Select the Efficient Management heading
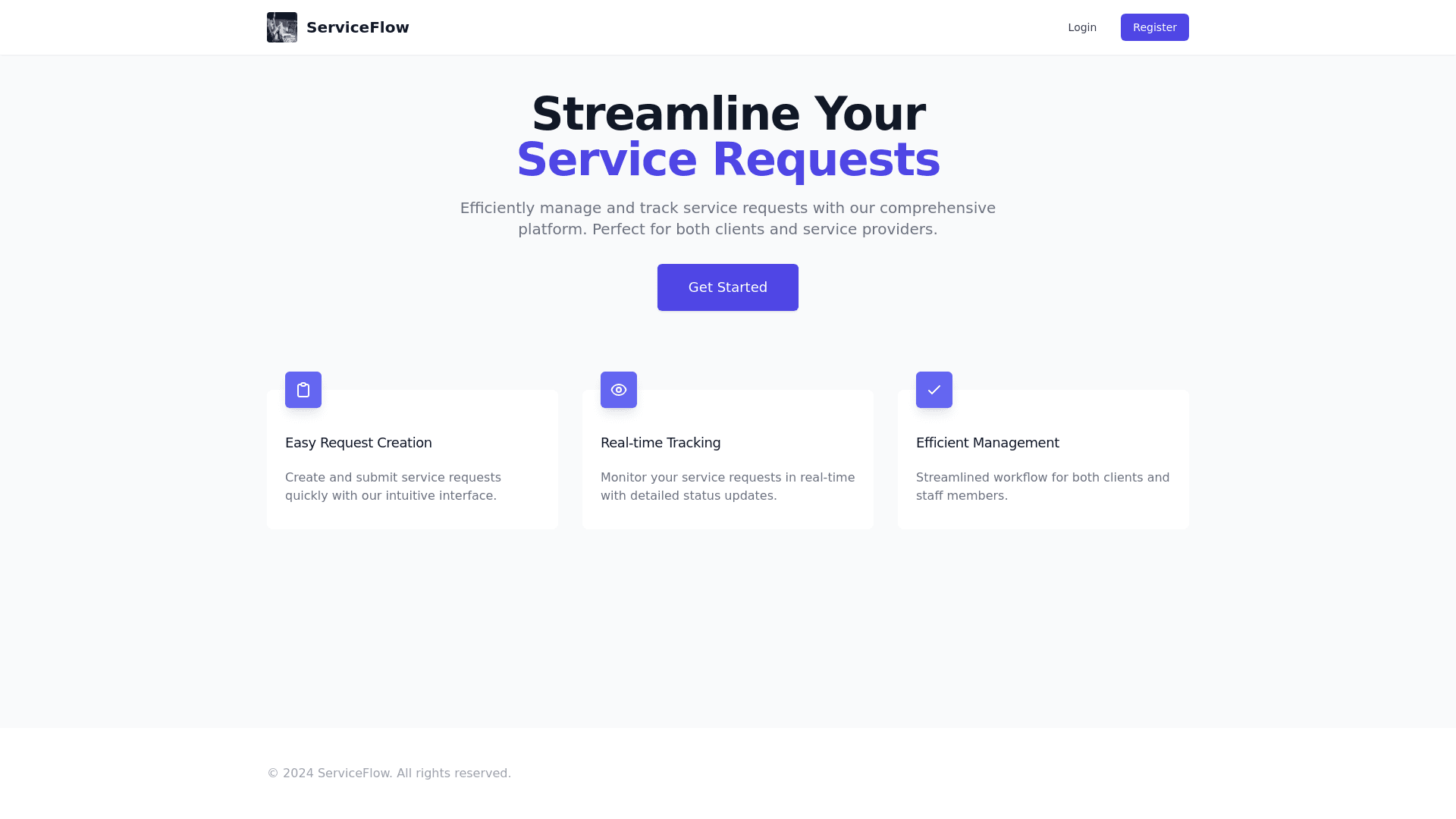Screen dimensions: 1456x819 tap(987, 443)
